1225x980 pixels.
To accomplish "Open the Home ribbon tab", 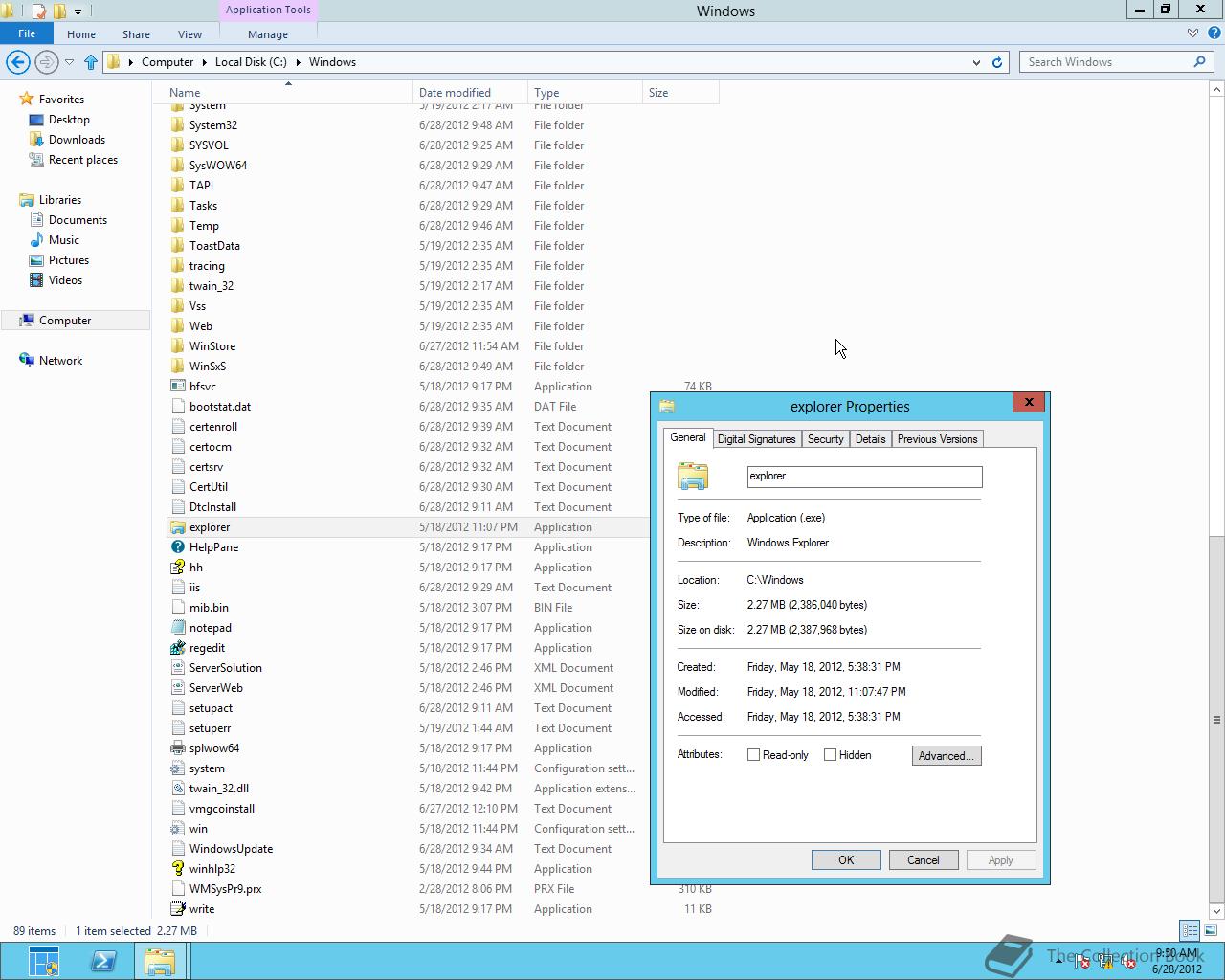I will tap(81, 34).
